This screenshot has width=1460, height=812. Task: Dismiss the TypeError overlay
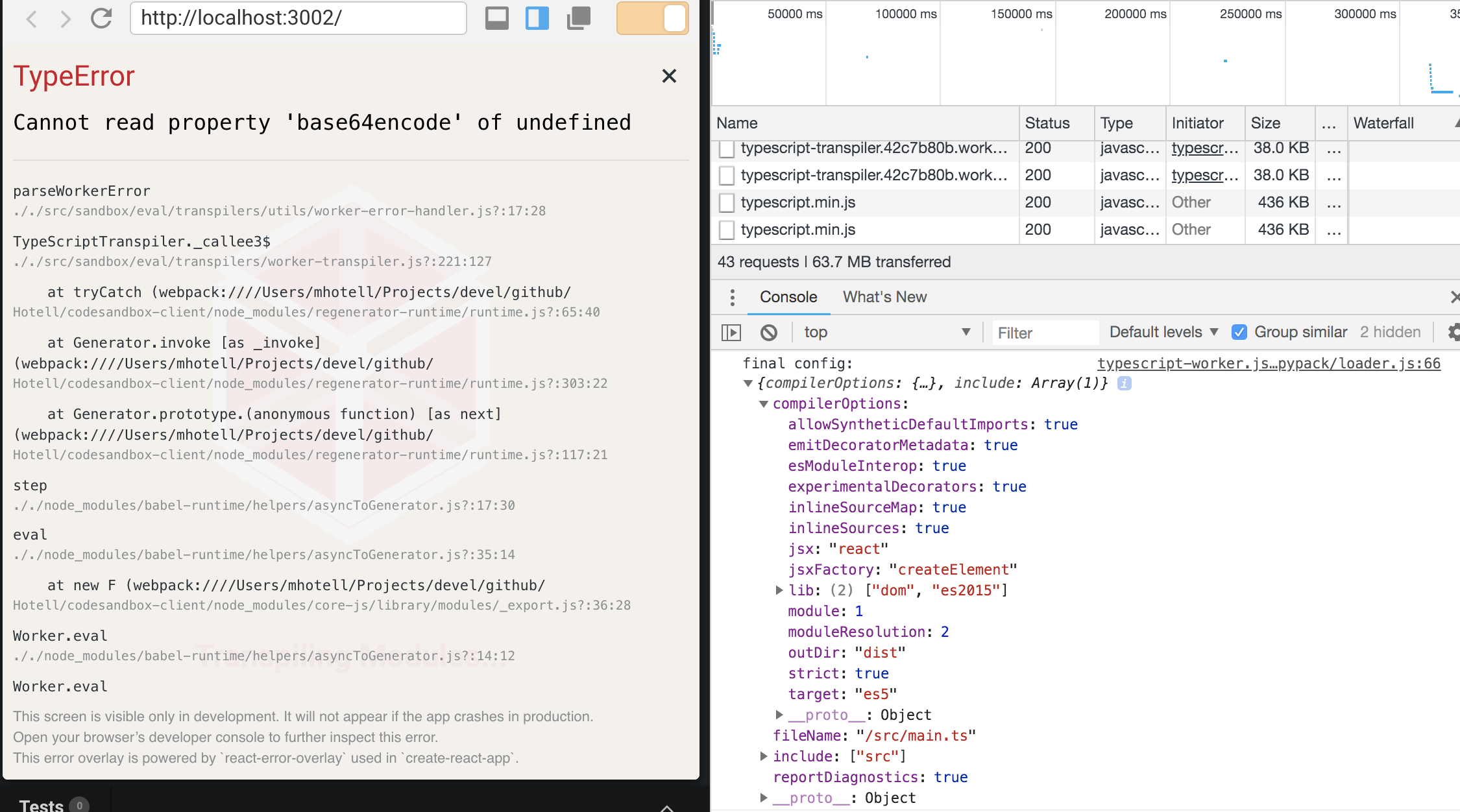[669, 76]
